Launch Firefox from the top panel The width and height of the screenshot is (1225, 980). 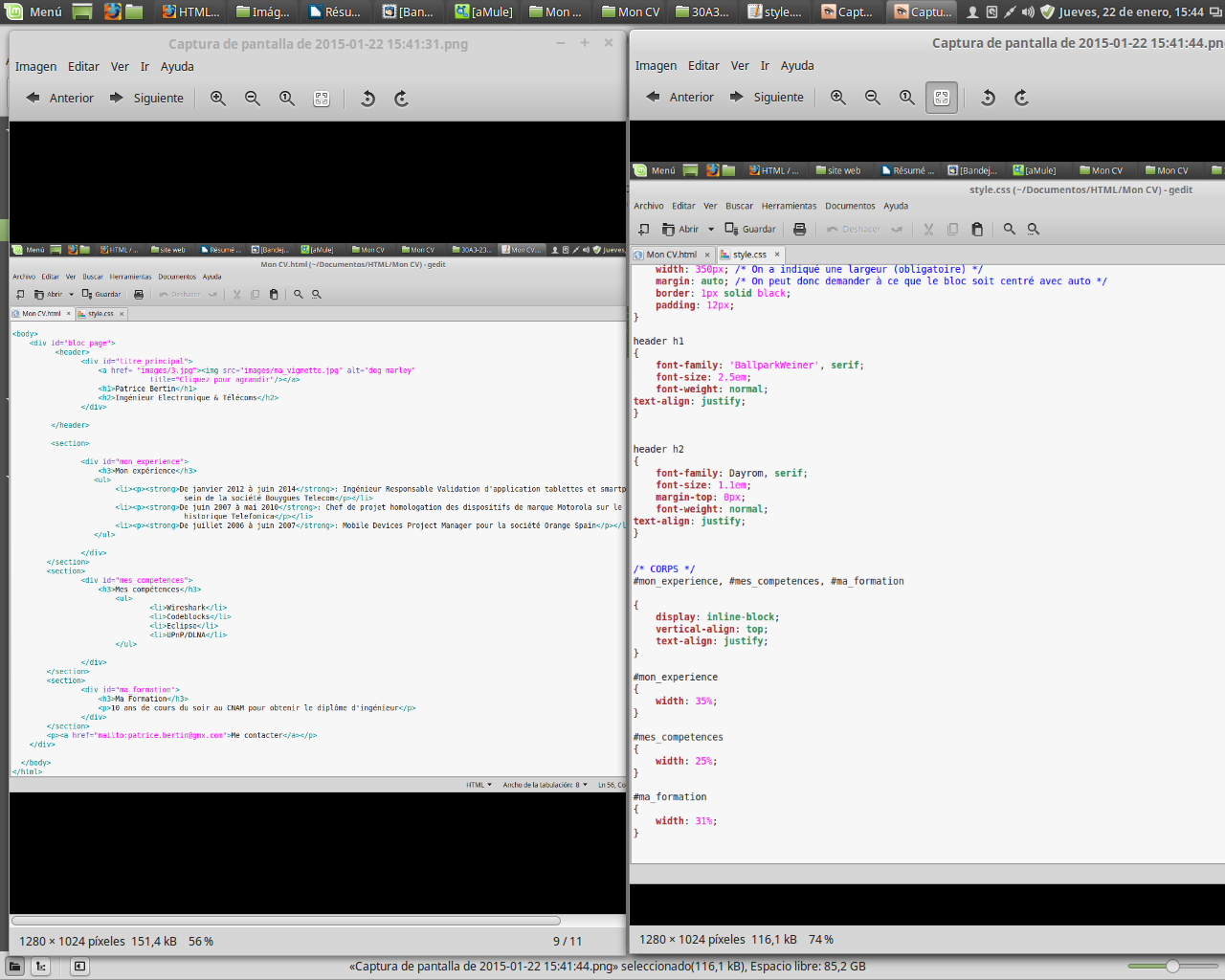[112, 11]
